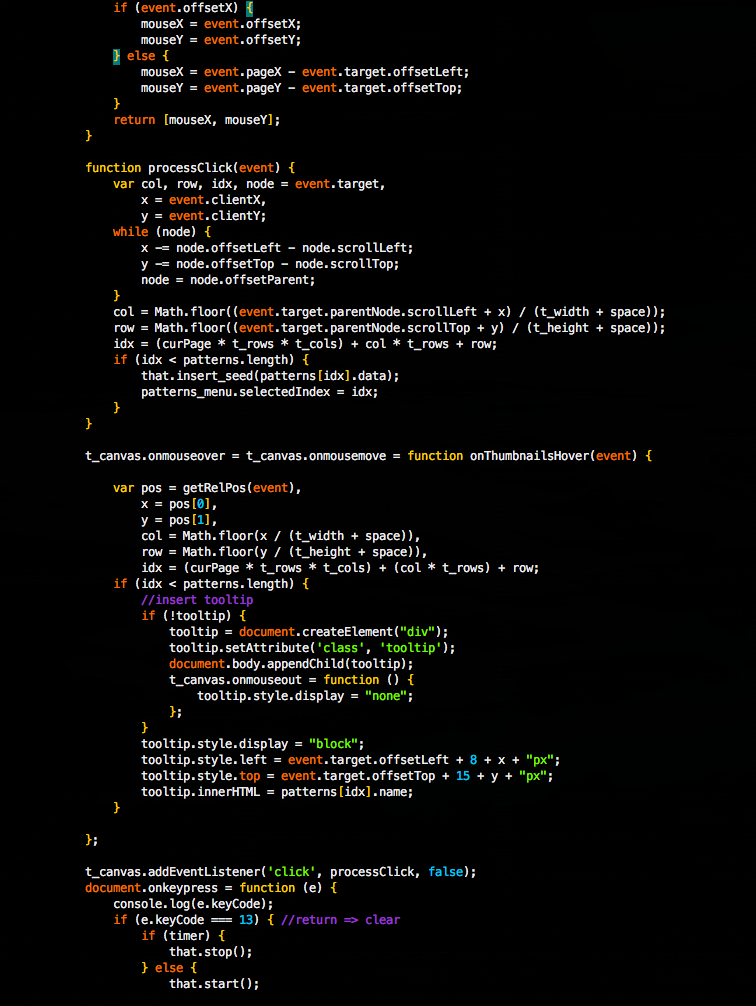The image size is (756, 1006).
Task: Click 'tooltip.style.display = "block";'
Action: click(x=253, y=744)
